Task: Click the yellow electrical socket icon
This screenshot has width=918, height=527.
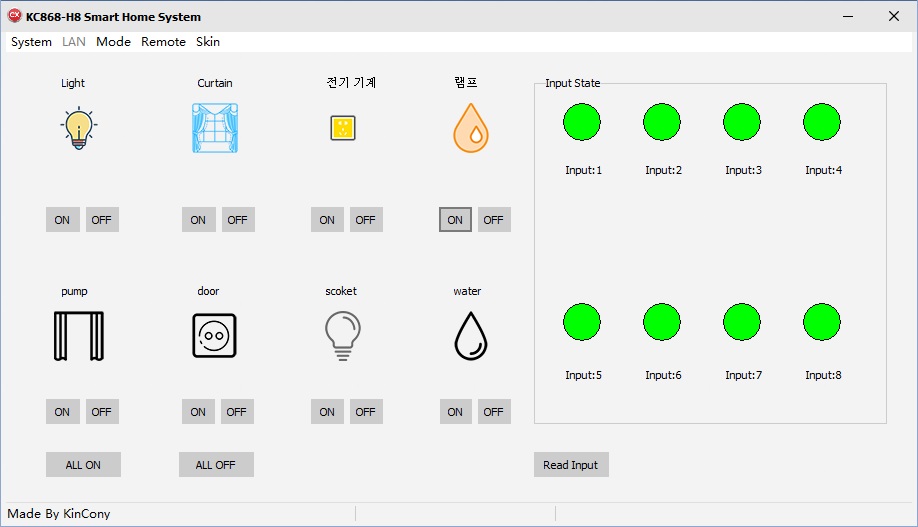Action: (343, 128)
